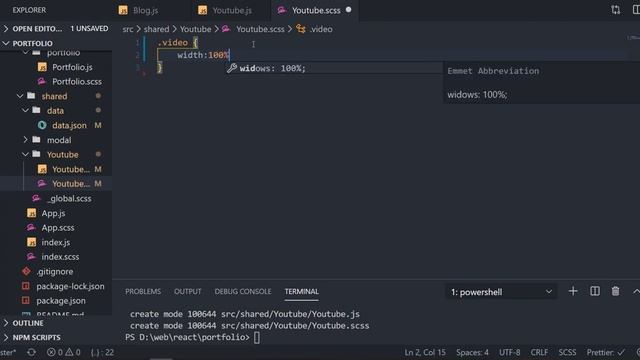Select the TERMINAL panel tab
Viewport: 640px width, 360px height.
point(302,291)
